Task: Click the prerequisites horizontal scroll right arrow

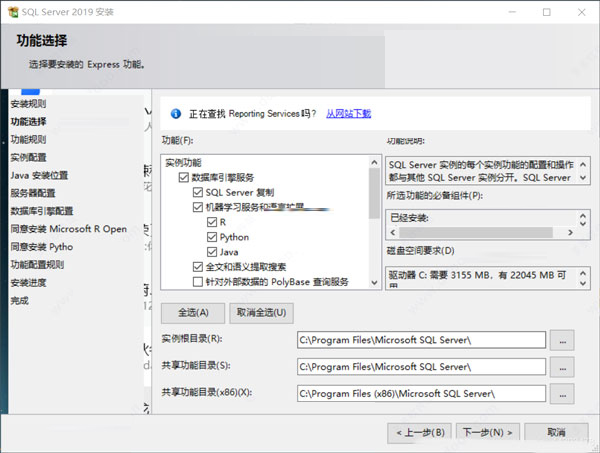Action: pyautogui.click(x=570, y=232)
